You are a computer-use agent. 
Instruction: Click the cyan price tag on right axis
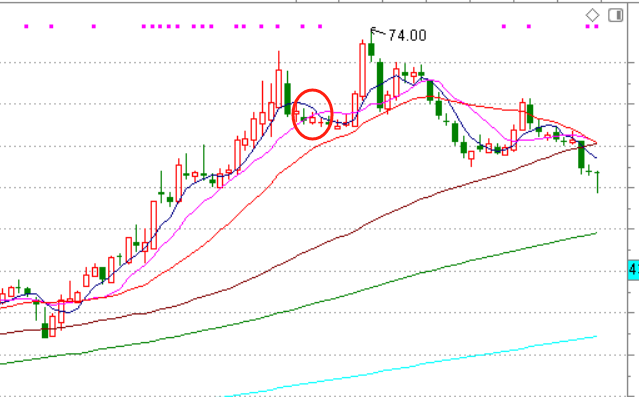tap(634, 270)
